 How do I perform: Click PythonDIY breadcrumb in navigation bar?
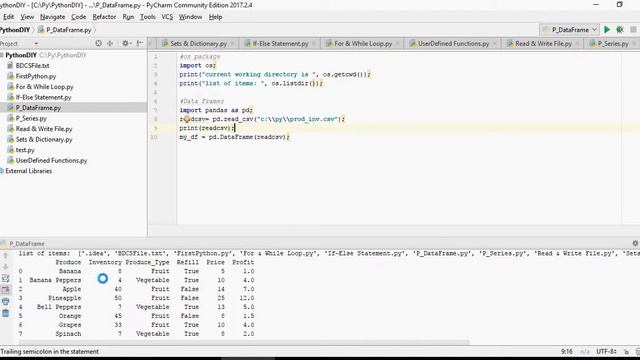15,30
